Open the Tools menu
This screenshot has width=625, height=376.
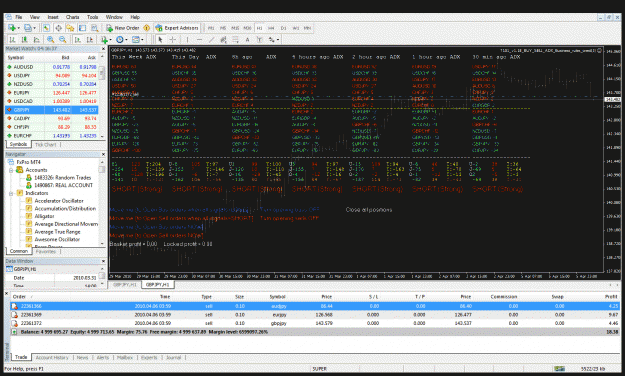[x=92, y=17]
